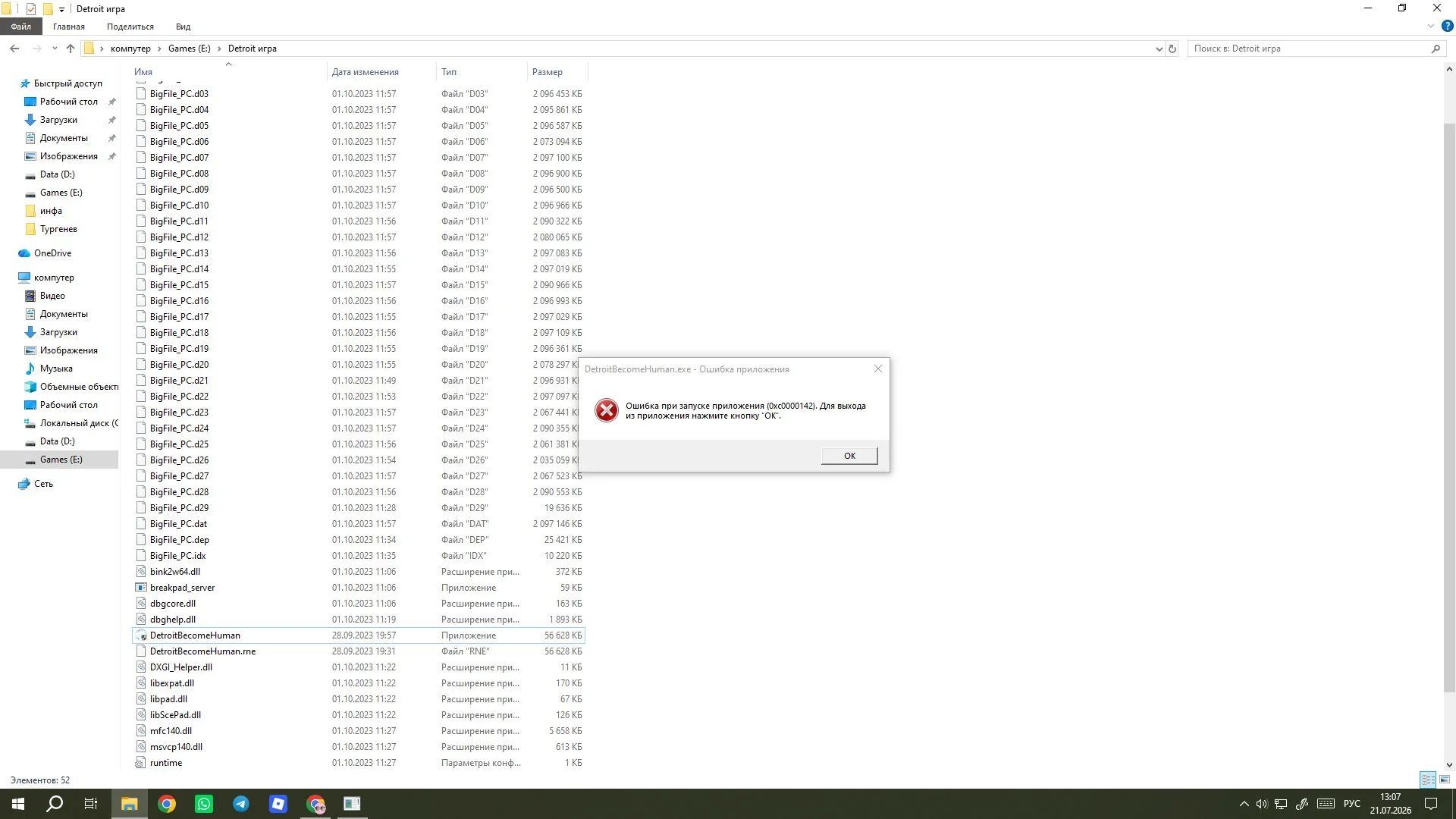The image size is (1456, 819).
Task: Open Быстрый доступ in the sidebar
Action: click(x=68, y=83)
